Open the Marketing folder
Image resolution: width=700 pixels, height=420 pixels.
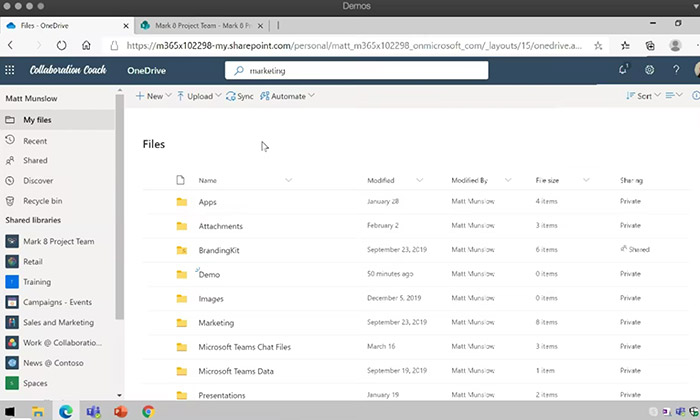point(216,323)
